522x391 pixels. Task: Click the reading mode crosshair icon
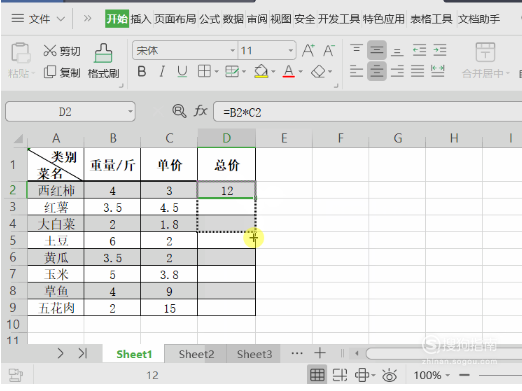click(x=362, y=375)
